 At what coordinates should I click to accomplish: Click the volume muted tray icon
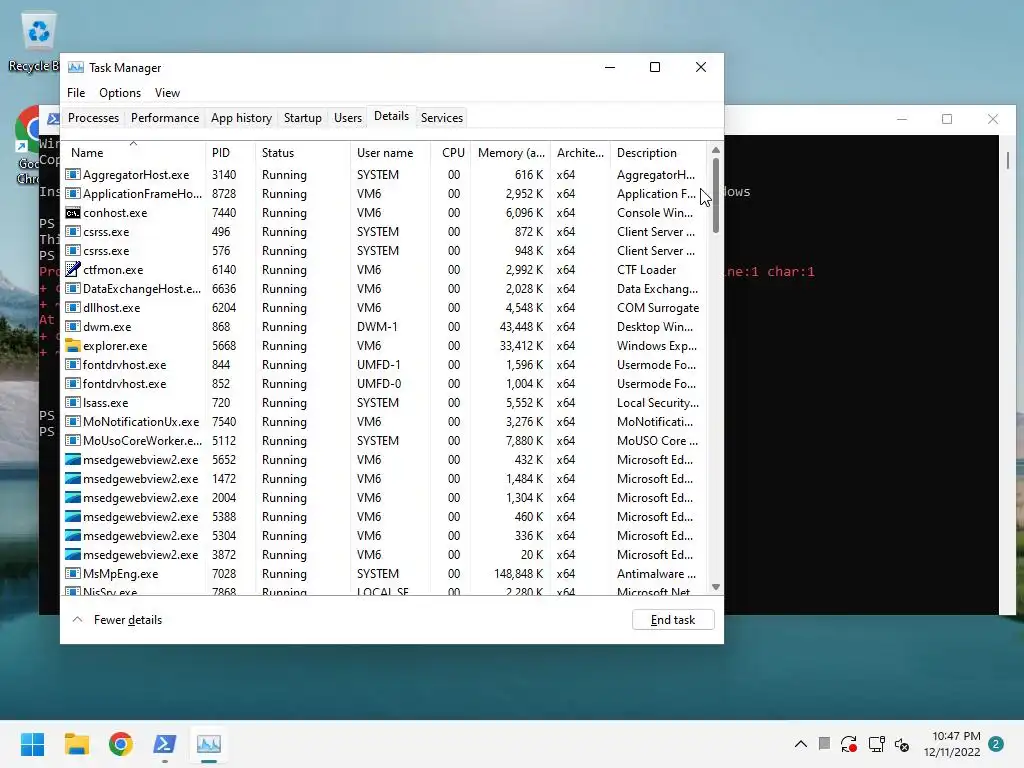click(902, 744)
